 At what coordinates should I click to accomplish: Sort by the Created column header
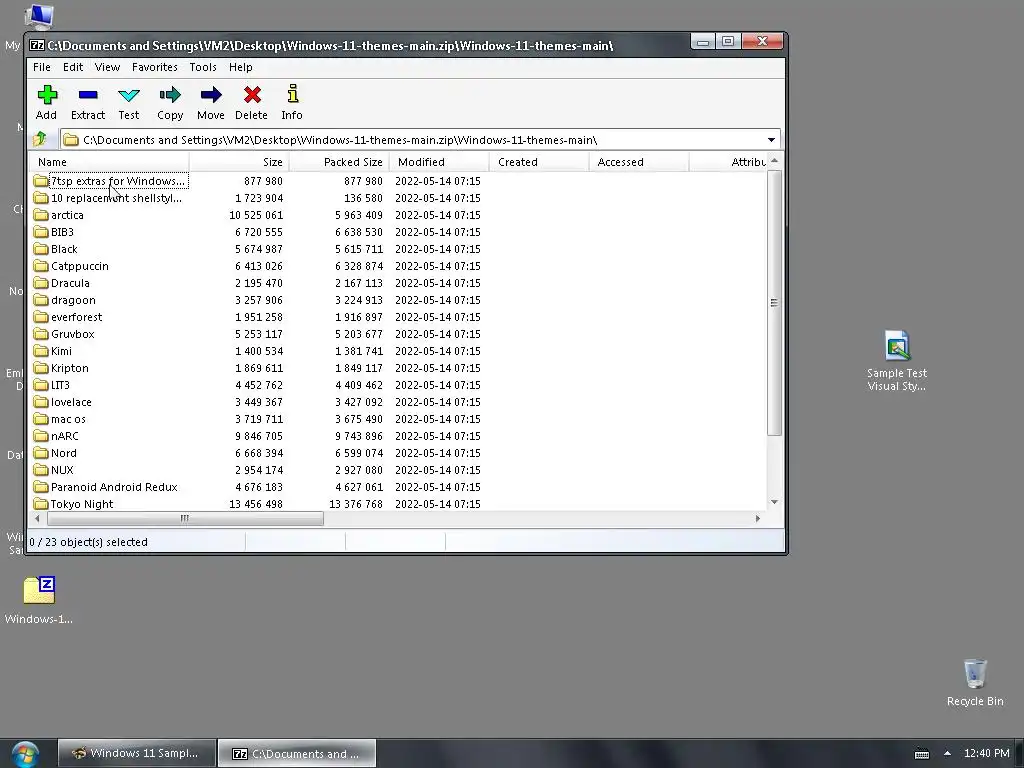coord(539,162)
